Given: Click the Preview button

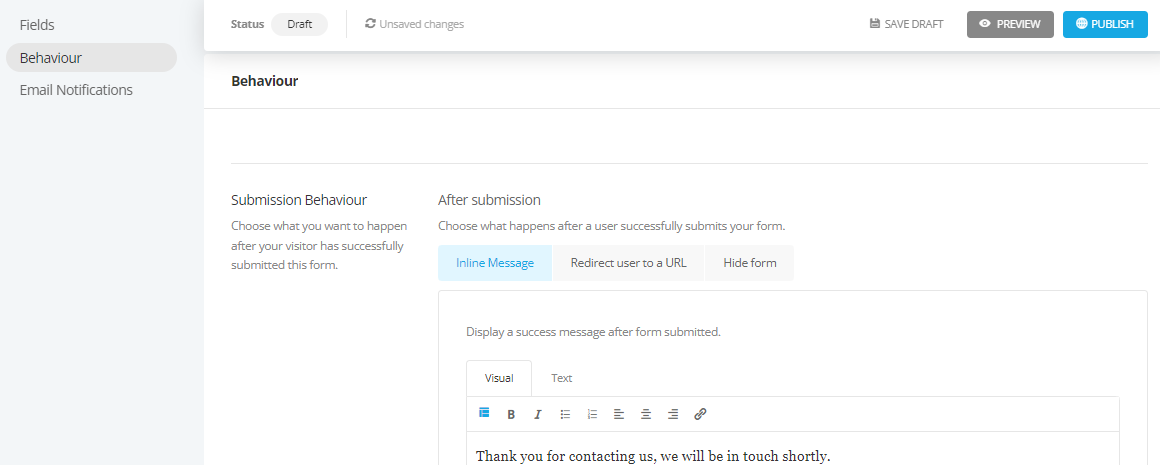Looking at the screenshot, I should [x=1010, y=24].
